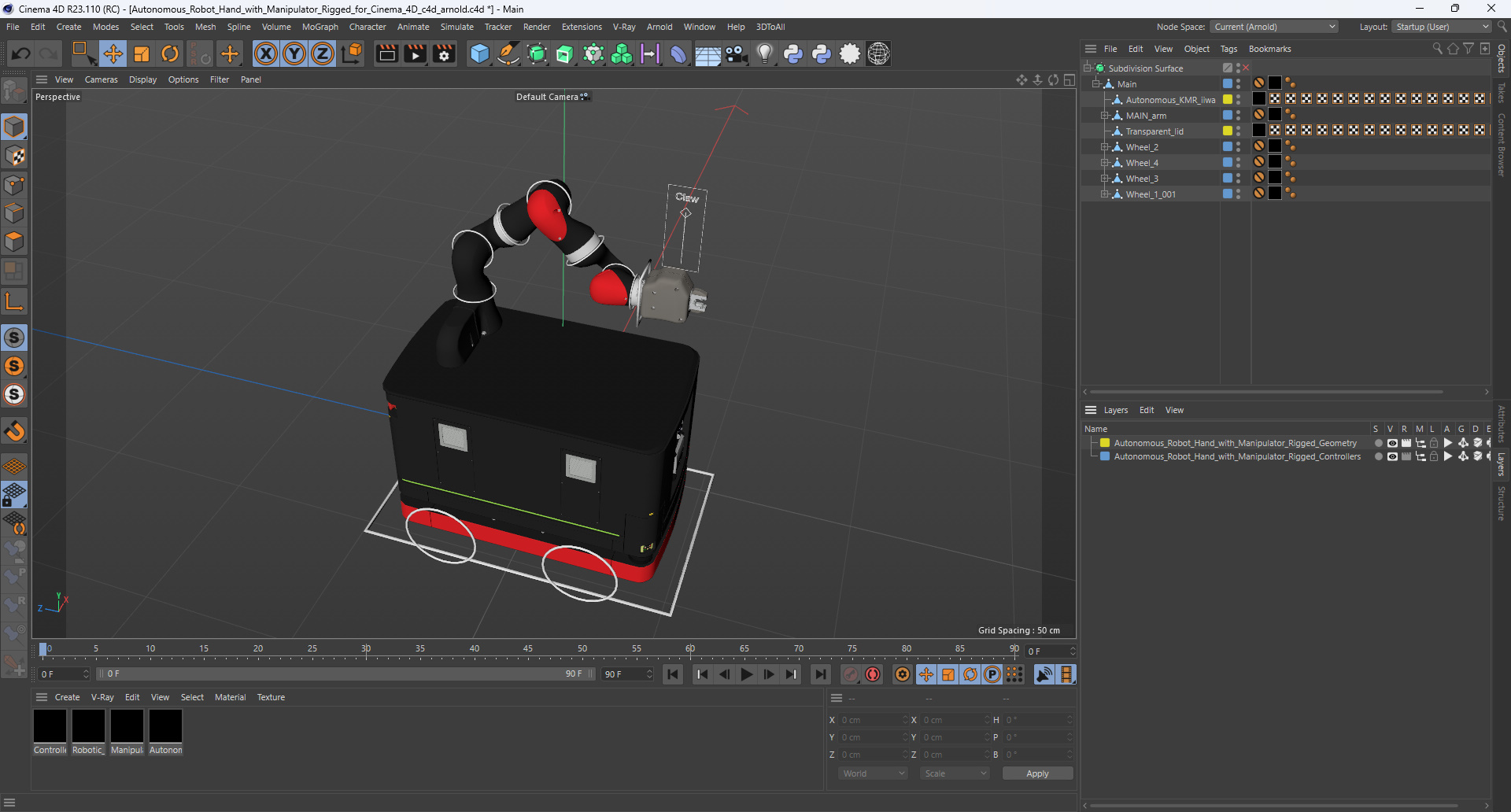Select the Scale tool
Screen dimensions: 1511x812
[x=142, y=54]
